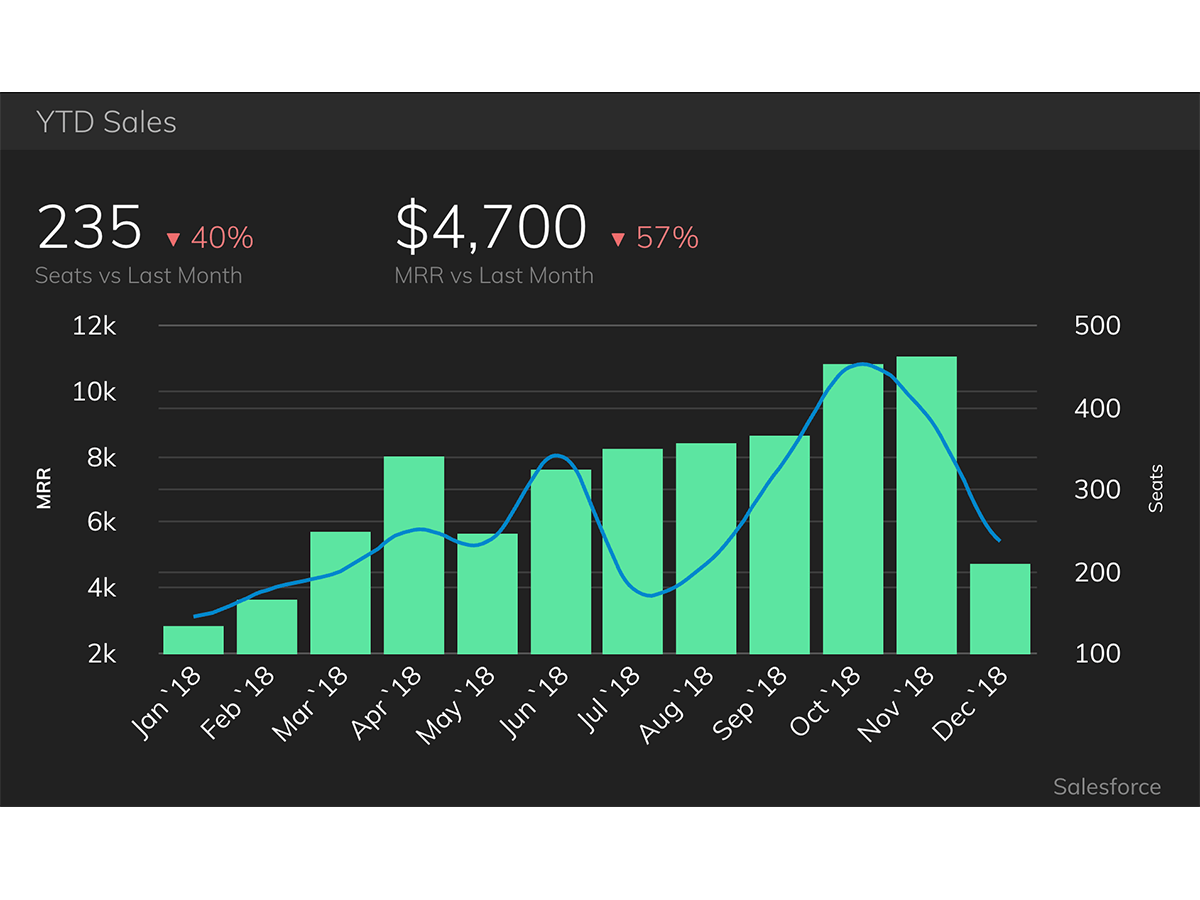
Task: Click the MRR left axis title
Action: pos(44,489)
